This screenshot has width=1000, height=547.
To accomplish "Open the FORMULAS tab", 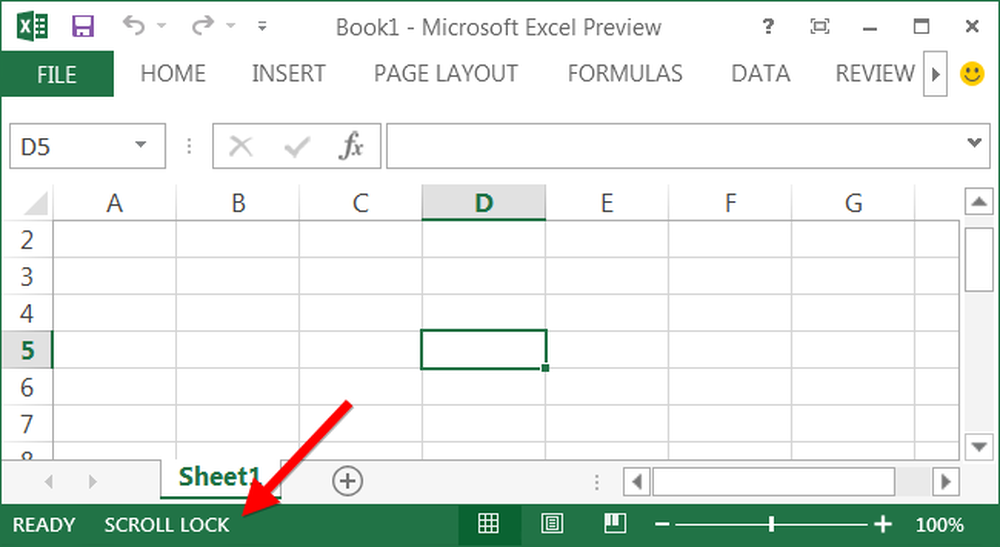I will (x=625, y=73).
